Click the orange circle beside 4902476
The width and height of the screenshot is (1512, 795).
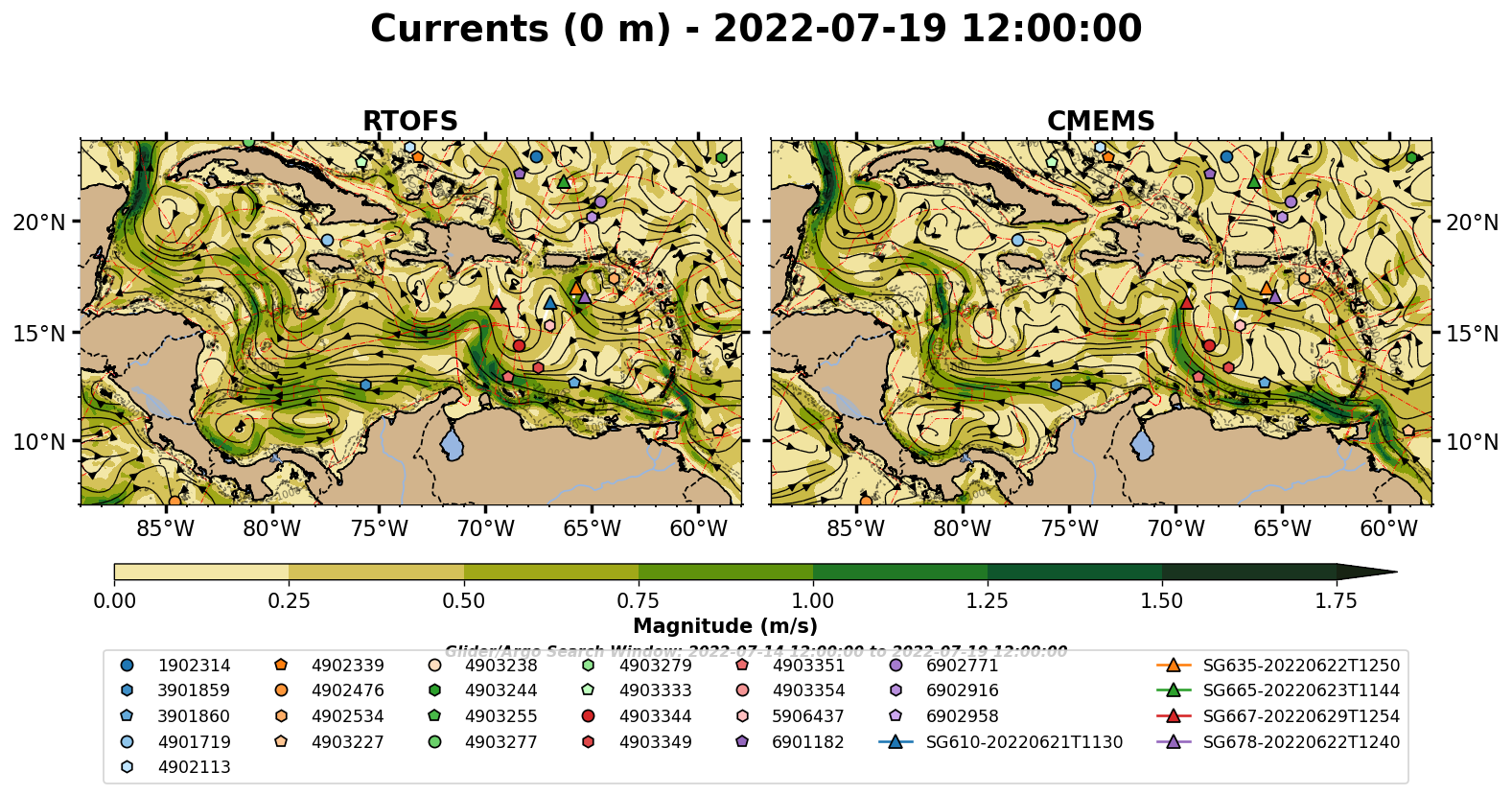coord(281,690)
